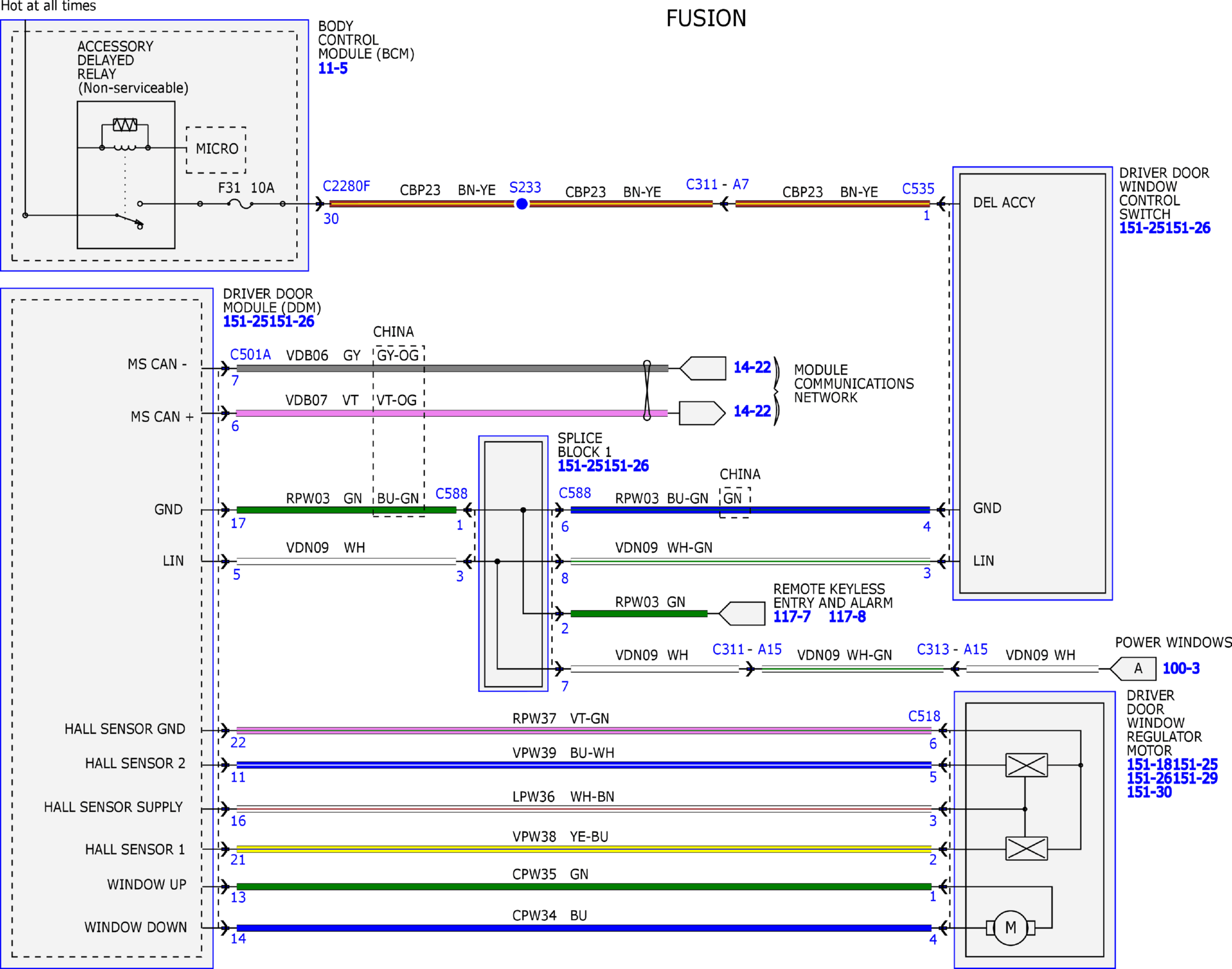The width and height of the screenshot is (1232, 969).
Task: Open the page link under Driver Door Window Control Switch
Action: tap(1165, 228)
